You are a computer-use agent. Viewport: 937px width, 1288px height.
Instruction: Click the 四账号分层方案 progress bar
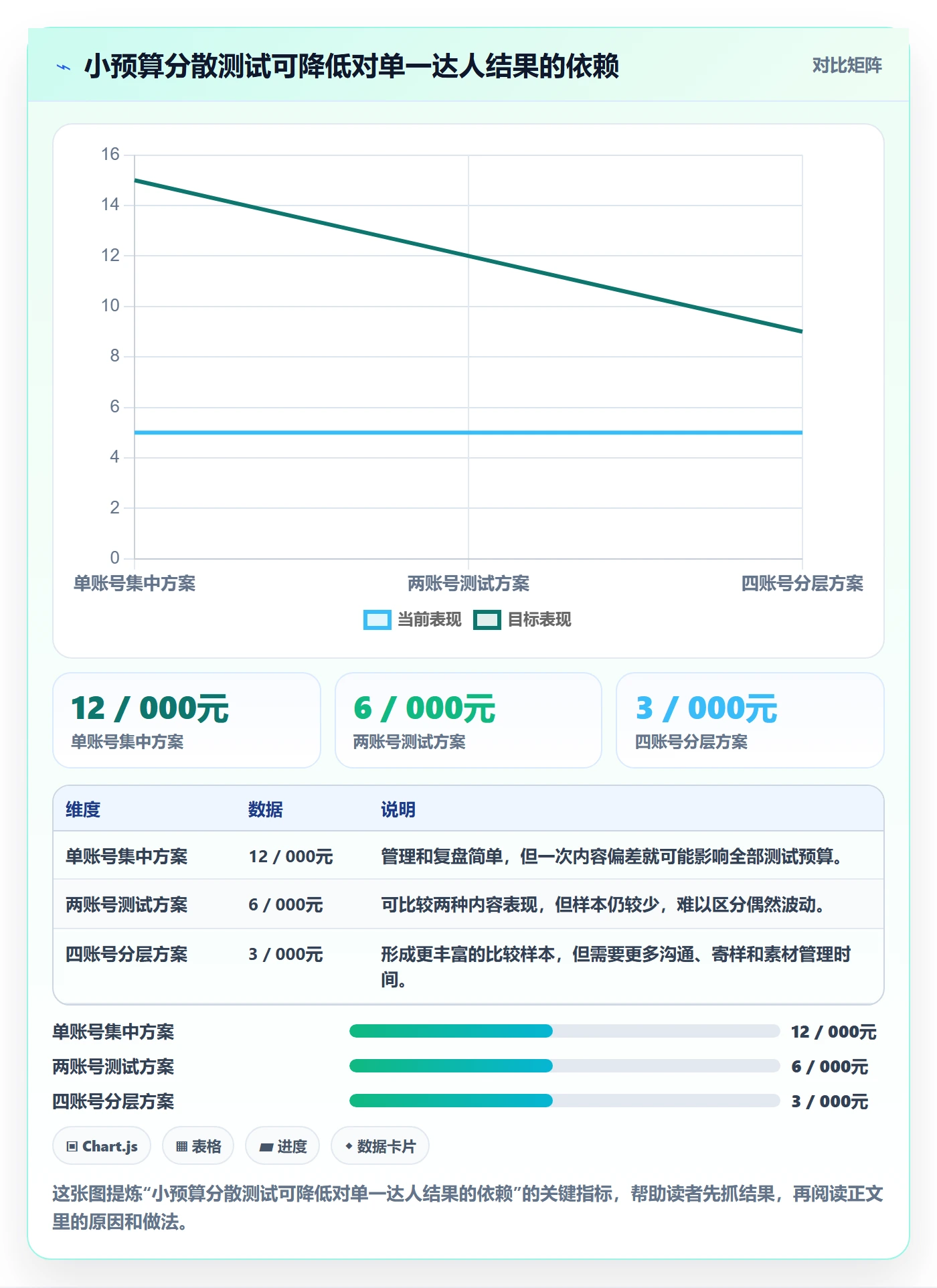(x=564, y=1101)
